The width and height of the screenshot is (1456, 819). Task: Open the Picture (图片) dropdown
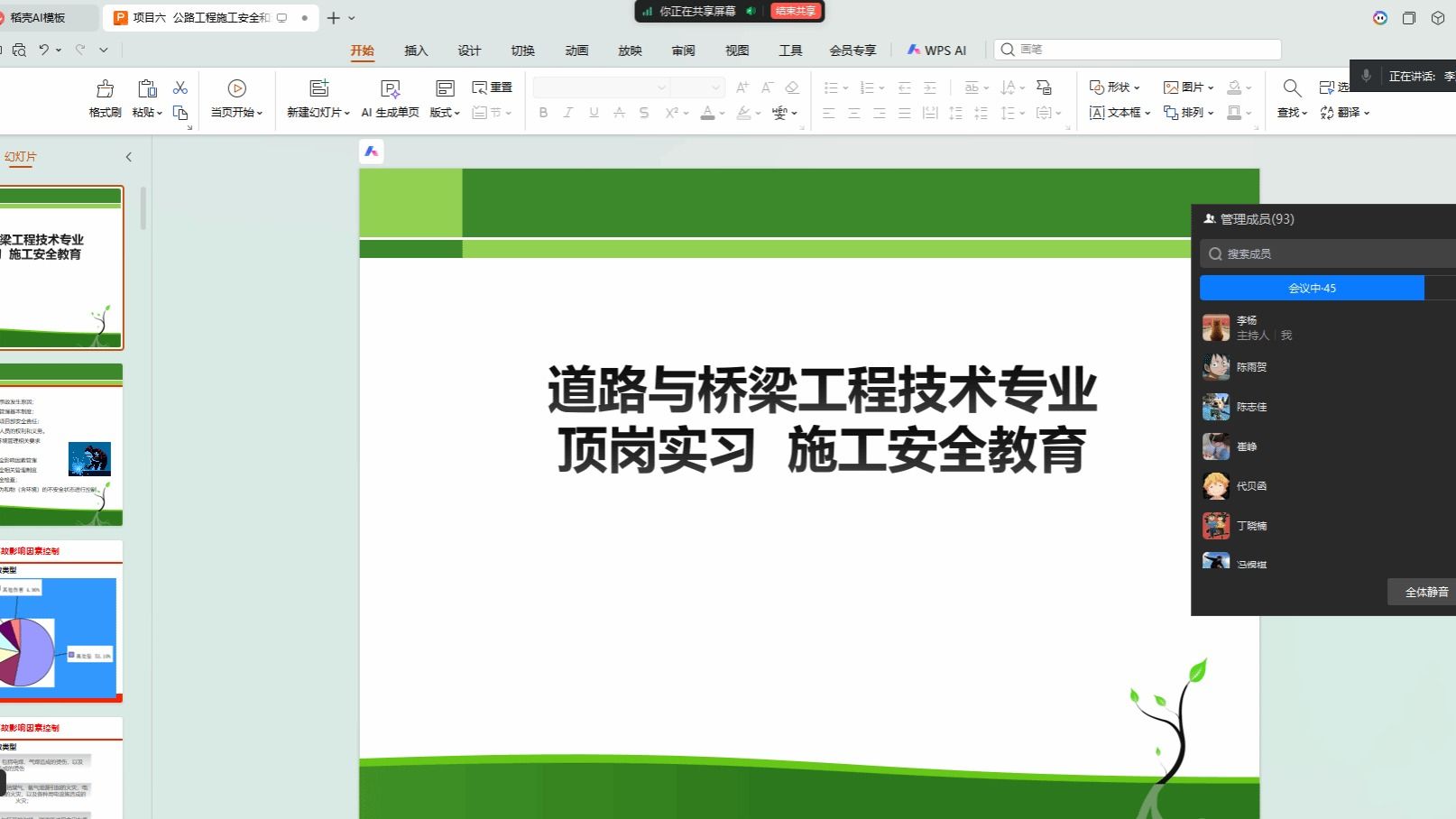click(1188, 87)
